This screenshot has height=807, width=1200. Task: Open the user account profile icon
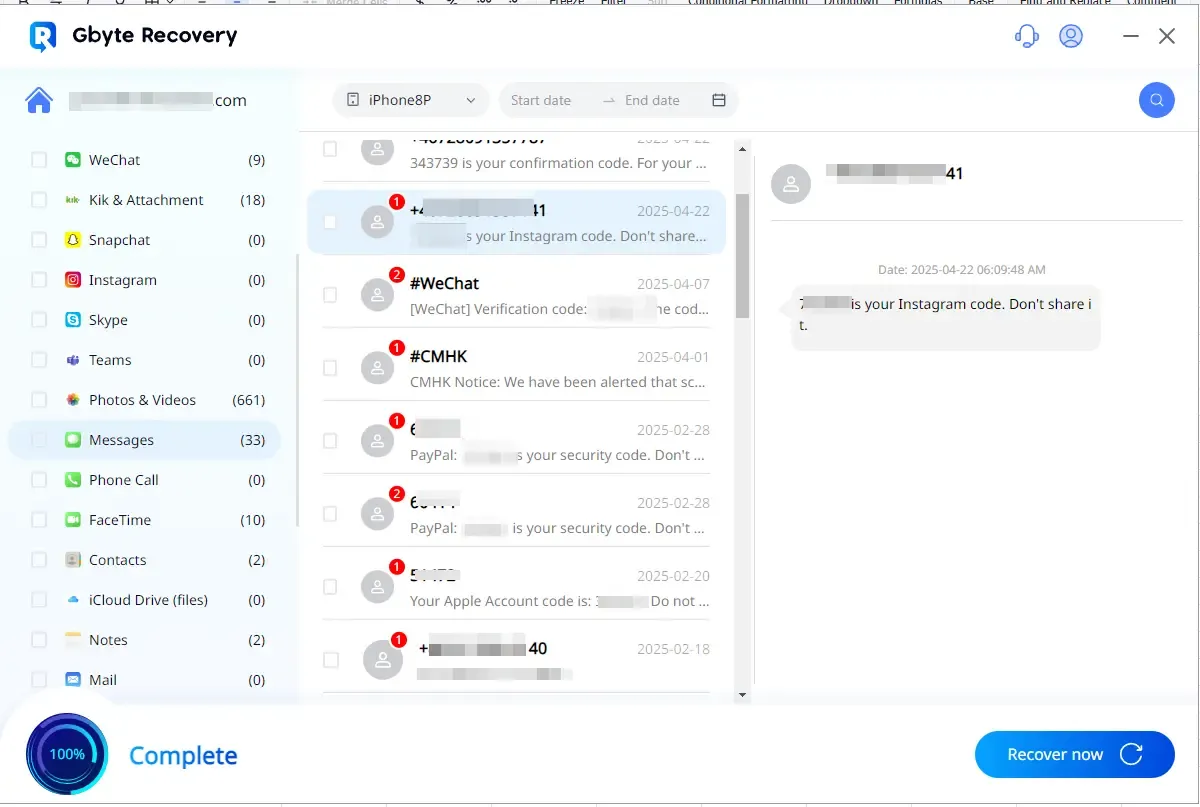[x=1071, y=37]
